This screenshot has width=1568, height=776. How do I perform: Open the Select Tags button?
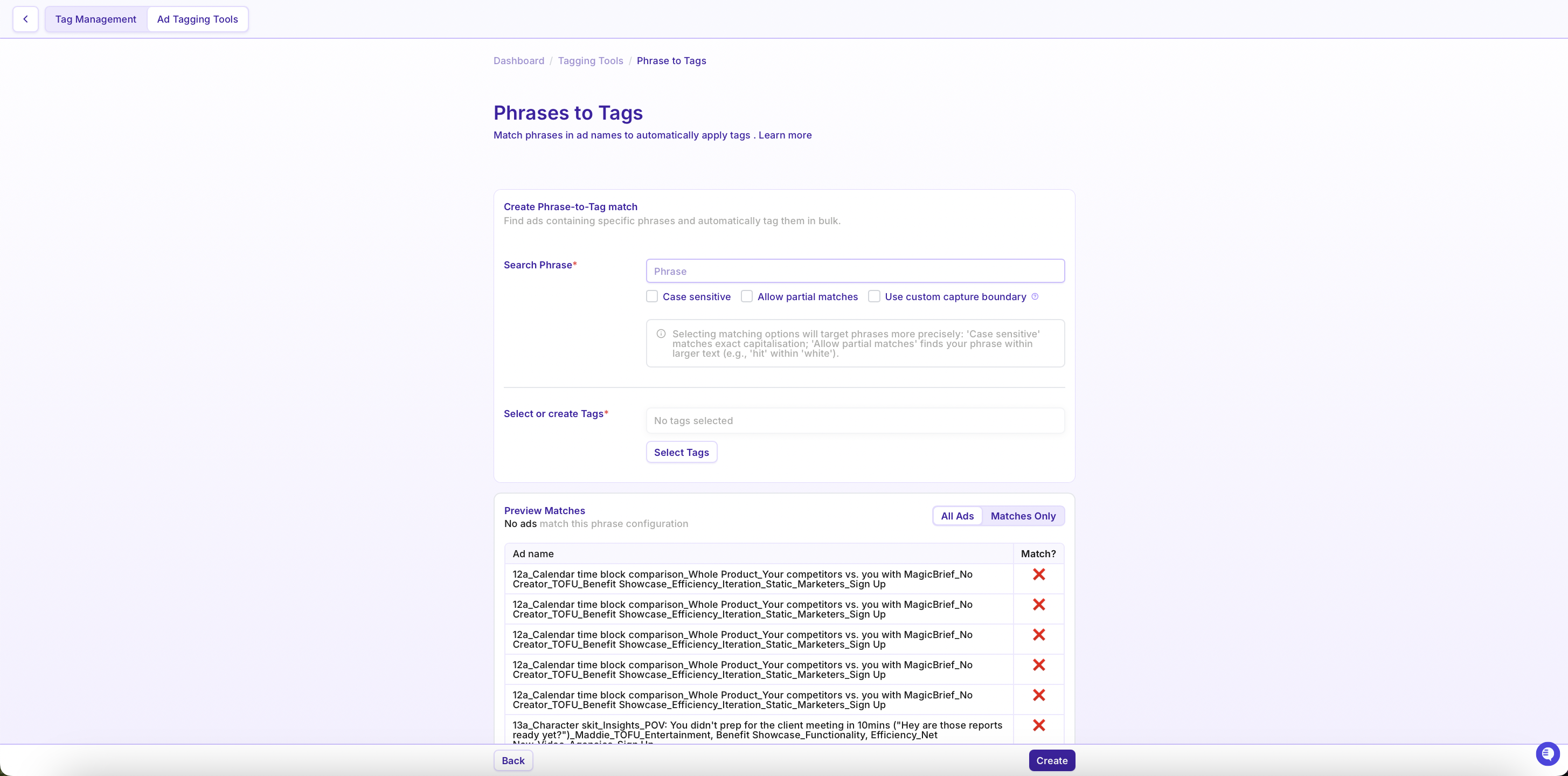(x=681, y=452)
